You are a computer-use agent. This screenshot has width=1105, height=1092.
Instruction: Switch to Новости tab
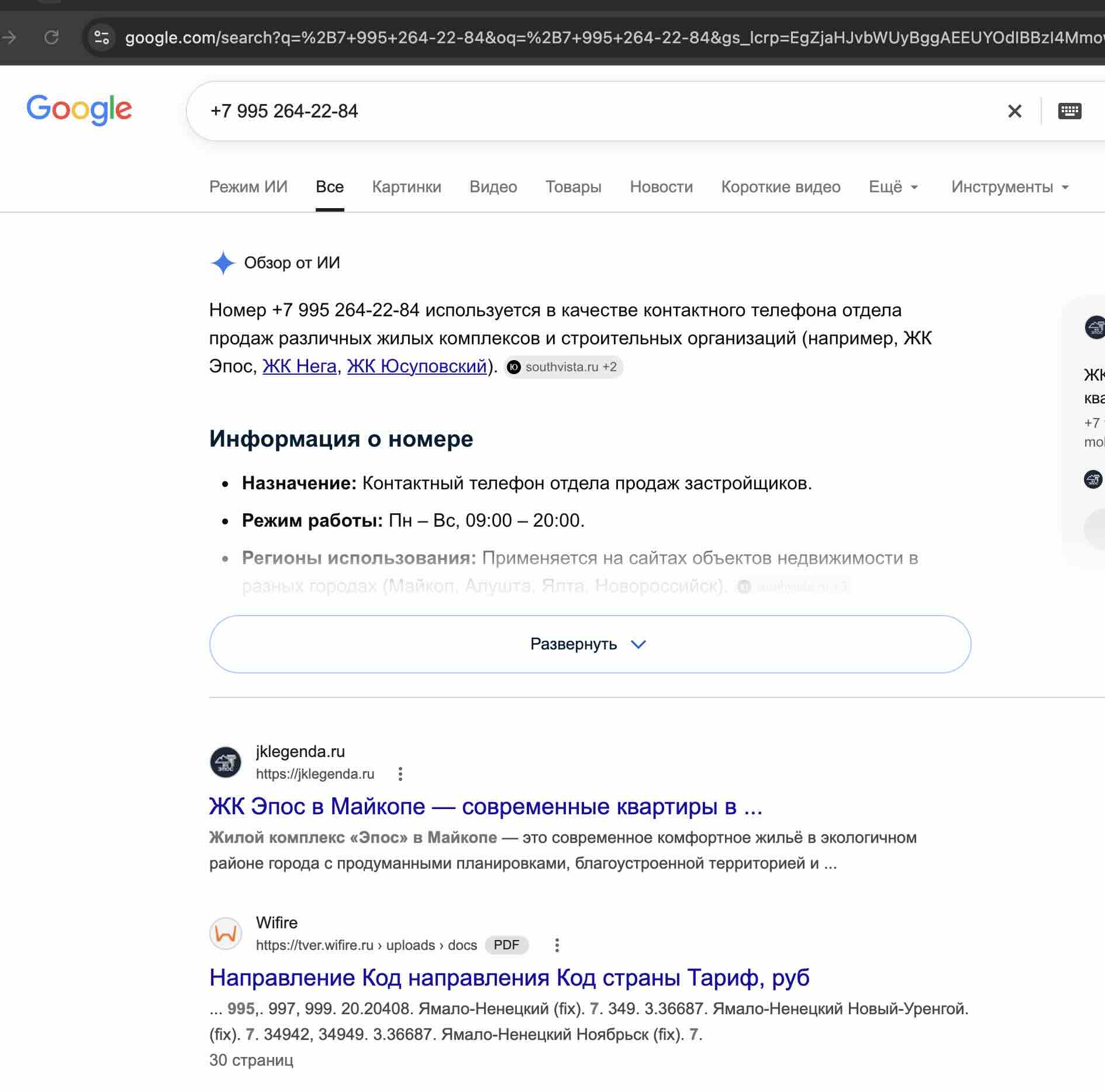(661, 187)
